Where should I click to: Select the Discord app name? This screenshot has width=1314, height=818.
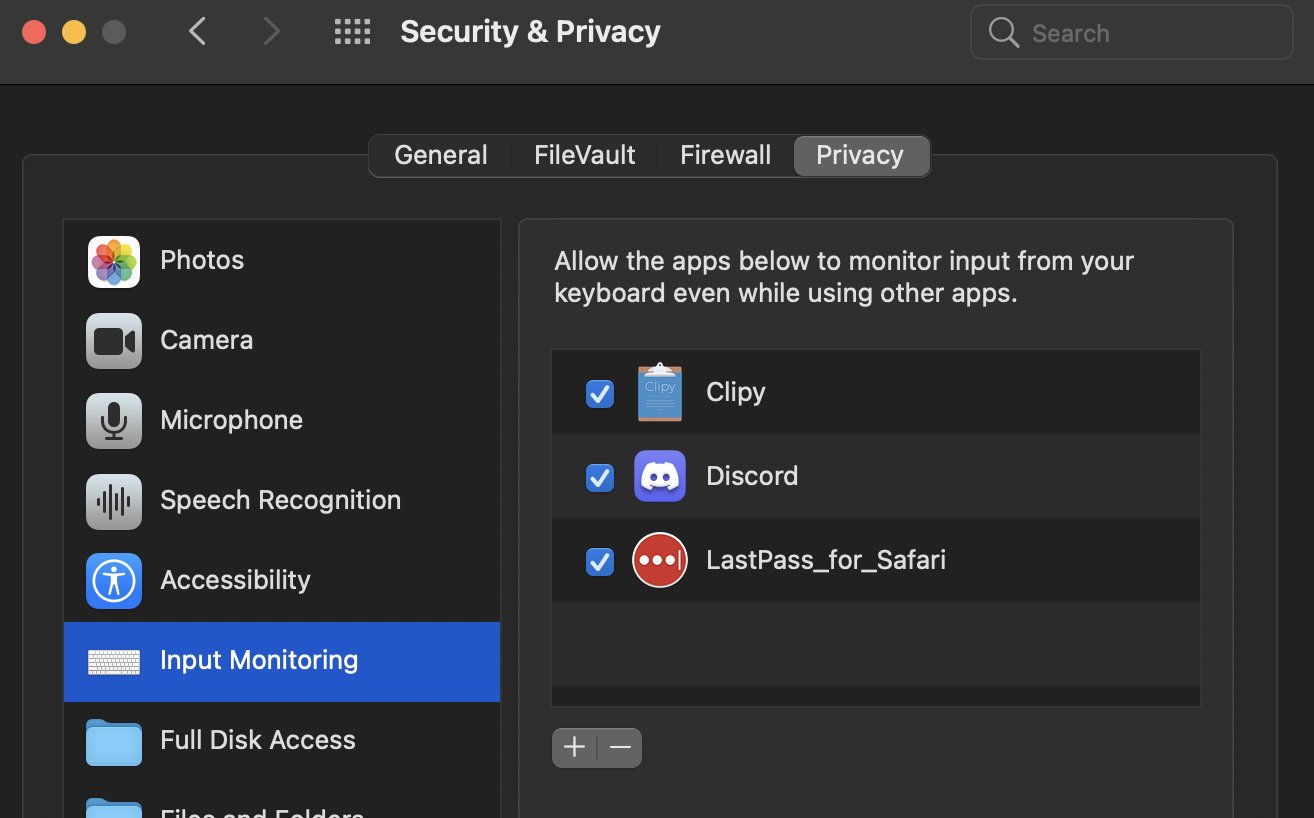point(752,476)
